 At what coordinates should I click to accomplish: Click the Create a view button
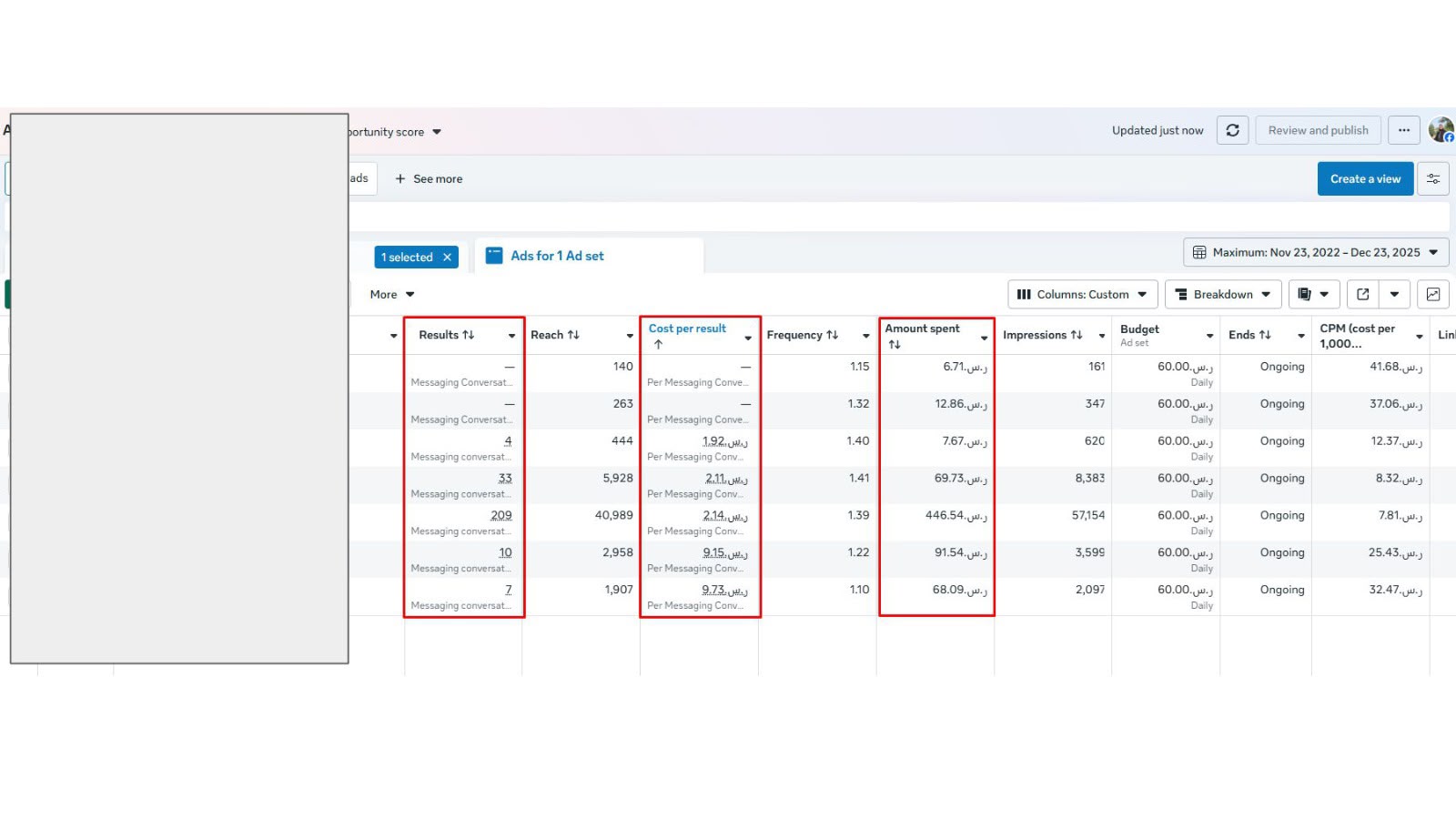(1365, 178)
